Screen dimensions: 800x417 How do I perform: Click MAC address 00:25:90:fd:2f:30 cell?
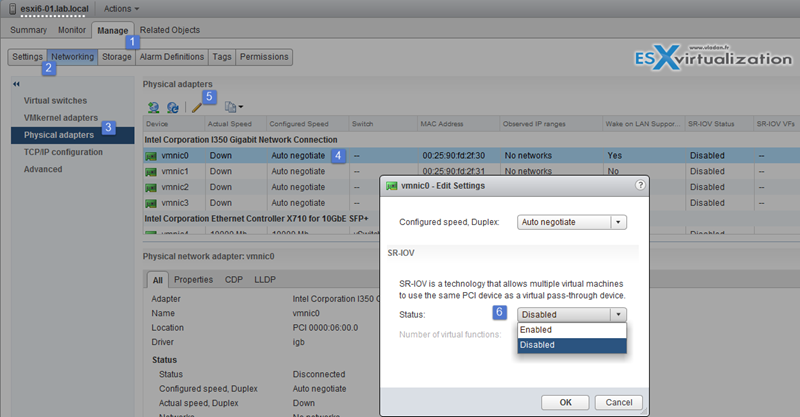(454, 156)
